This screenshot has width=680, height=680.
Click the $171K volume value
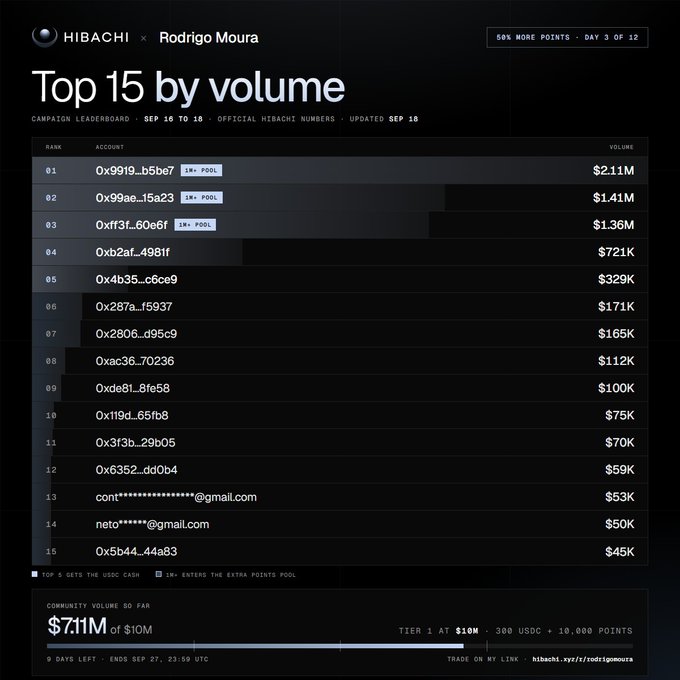click(x=616, y=307)
